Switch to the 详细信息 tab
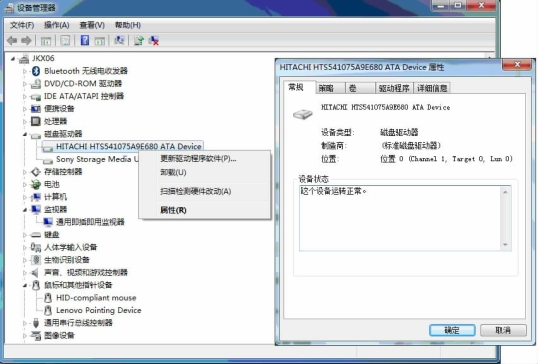The image size is (538, 364). tap(432, 88)
